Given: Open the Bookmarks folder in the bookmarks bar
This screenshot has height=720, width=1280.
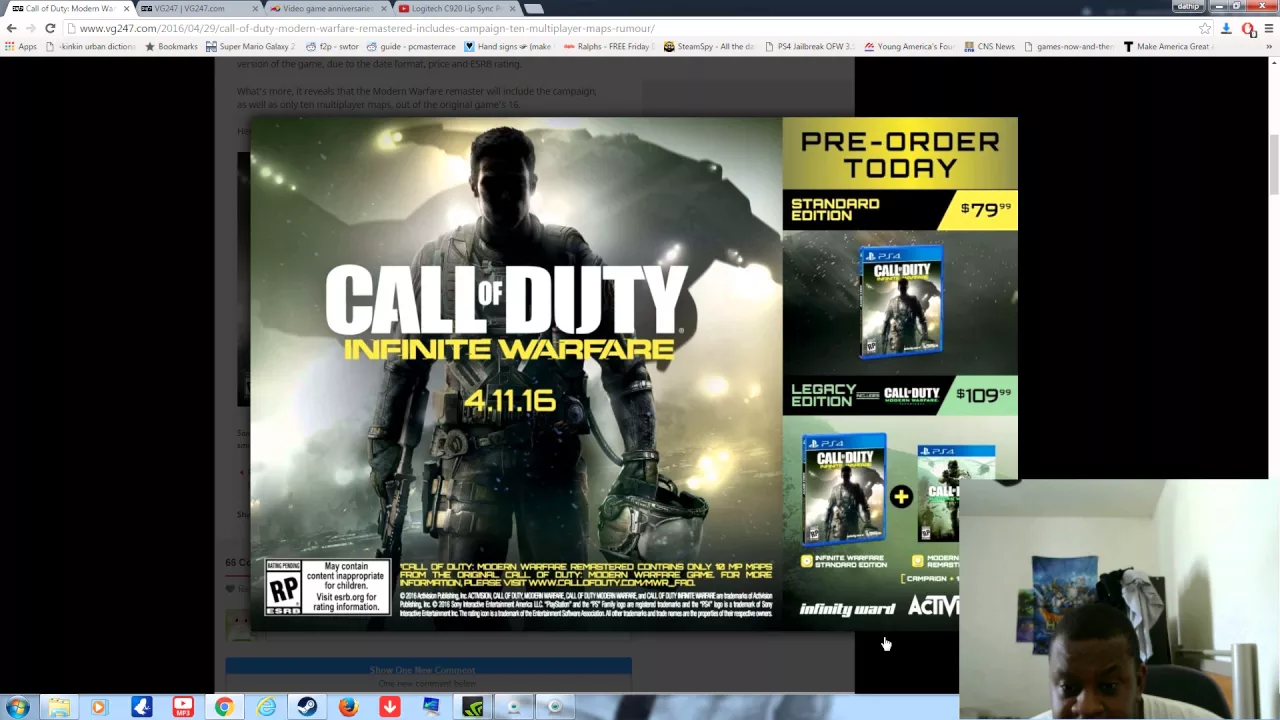Looking at the screenshot, I should point(171,46).
